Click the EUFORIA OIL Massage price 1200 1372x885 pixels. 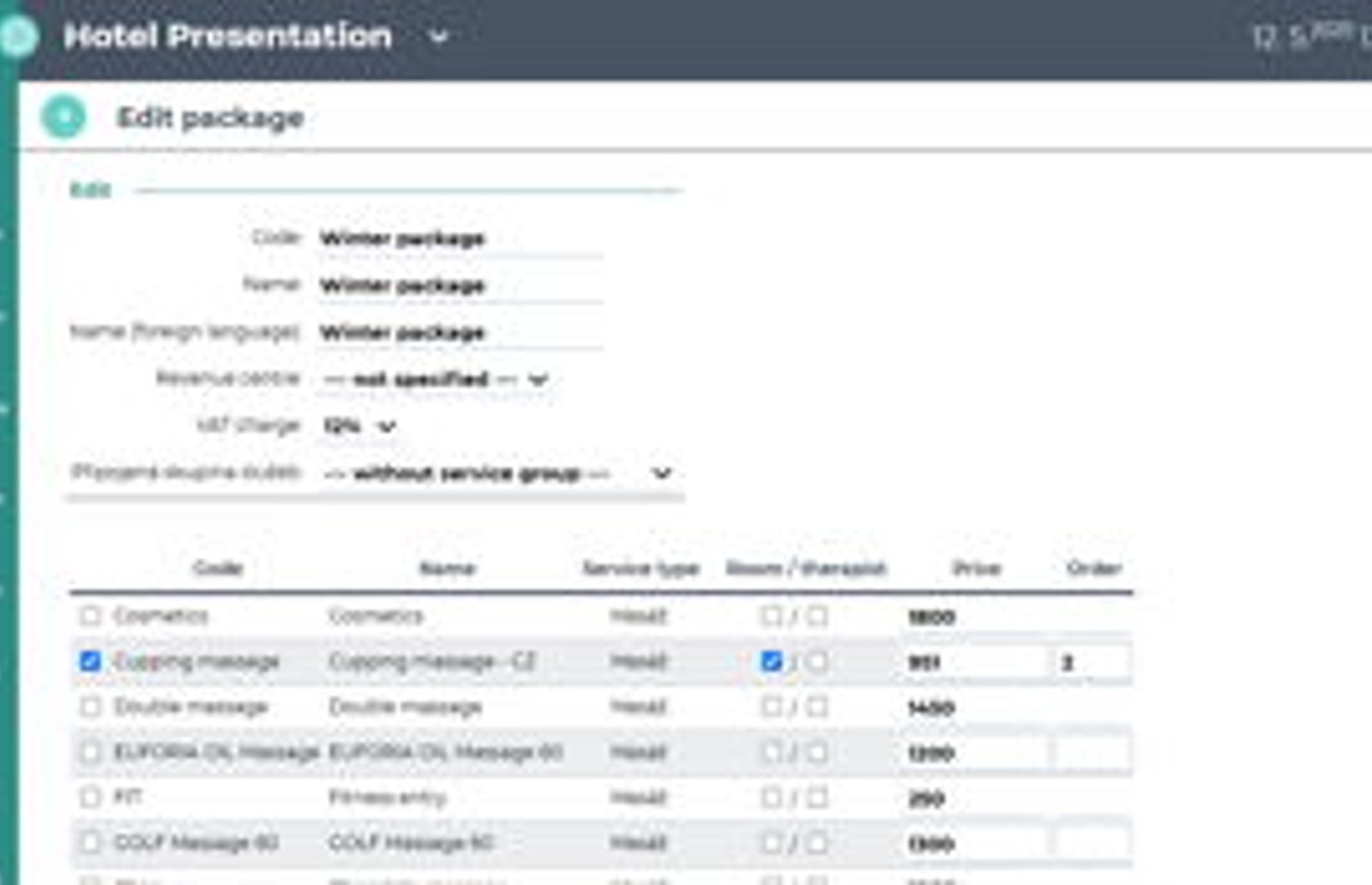[974, 753]
